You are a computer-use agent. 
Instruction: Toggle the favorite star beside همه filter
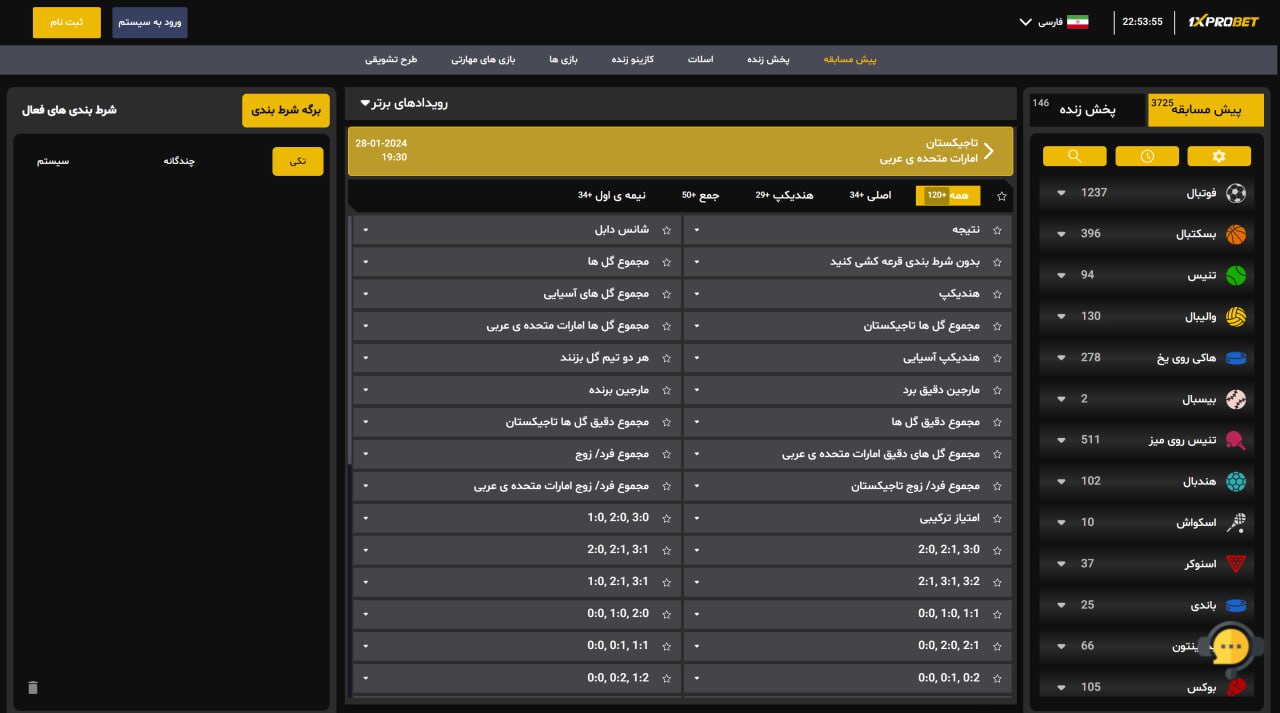pyautogui.click(x=1002, y=196)
